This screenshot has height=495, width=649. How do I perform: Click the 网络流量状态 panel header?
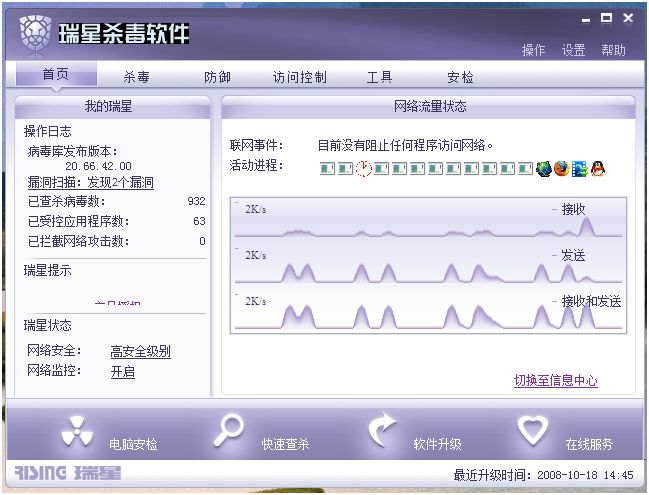tap(428, 107)
